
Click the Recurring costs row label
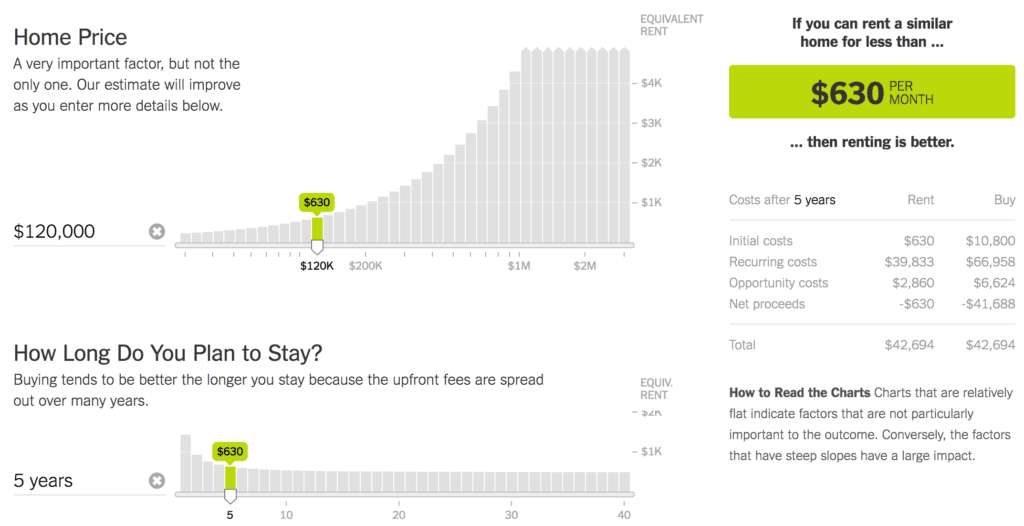click(772, 262)
